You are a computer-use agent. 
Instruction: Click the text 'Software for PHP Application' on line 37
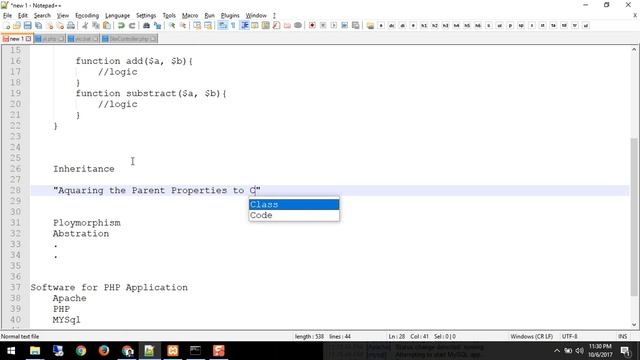(109, 287)
